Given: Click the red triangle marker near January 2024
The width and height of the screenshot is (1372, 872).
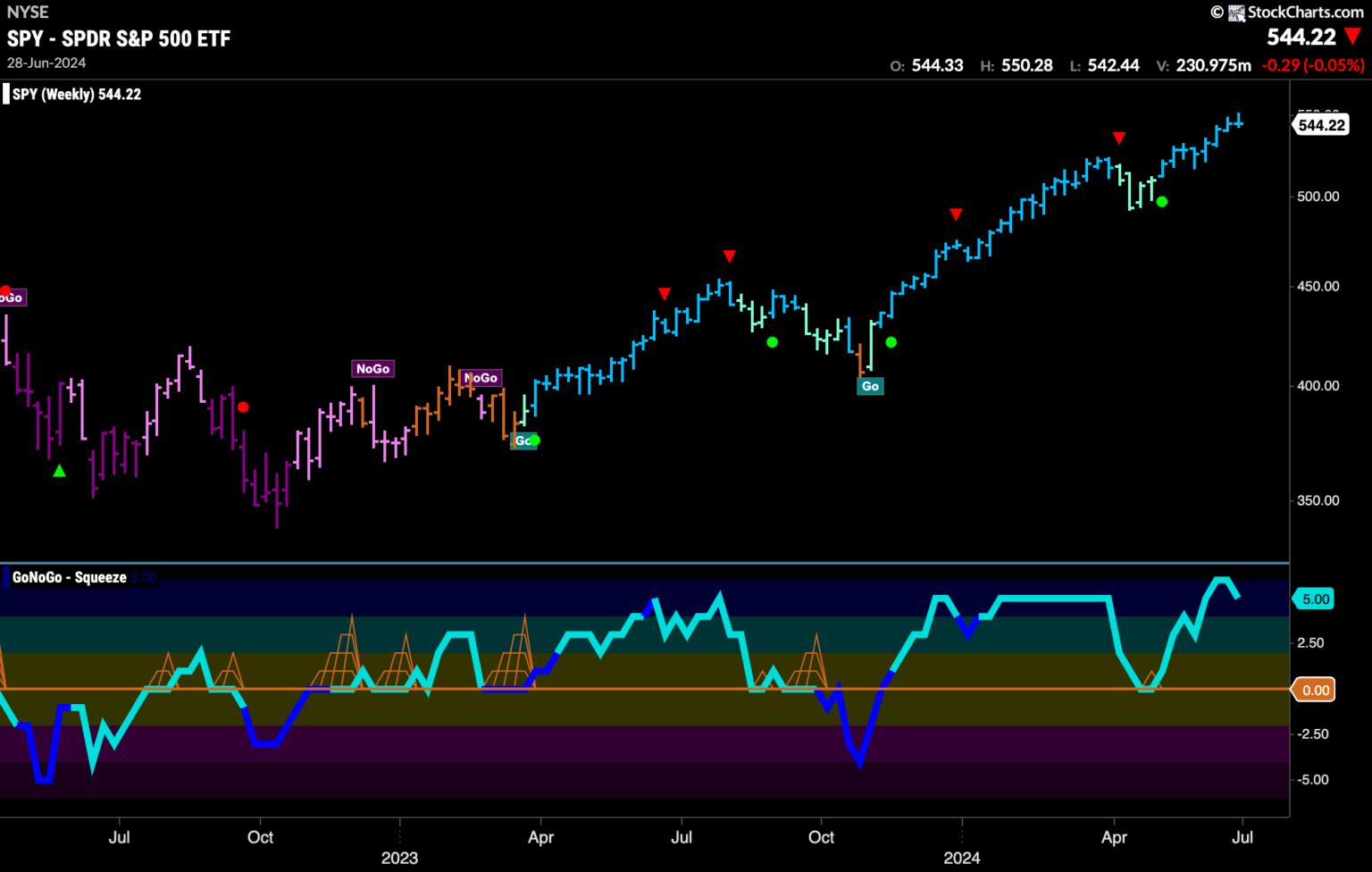Looking at the screenshot, I should point(956,214).
